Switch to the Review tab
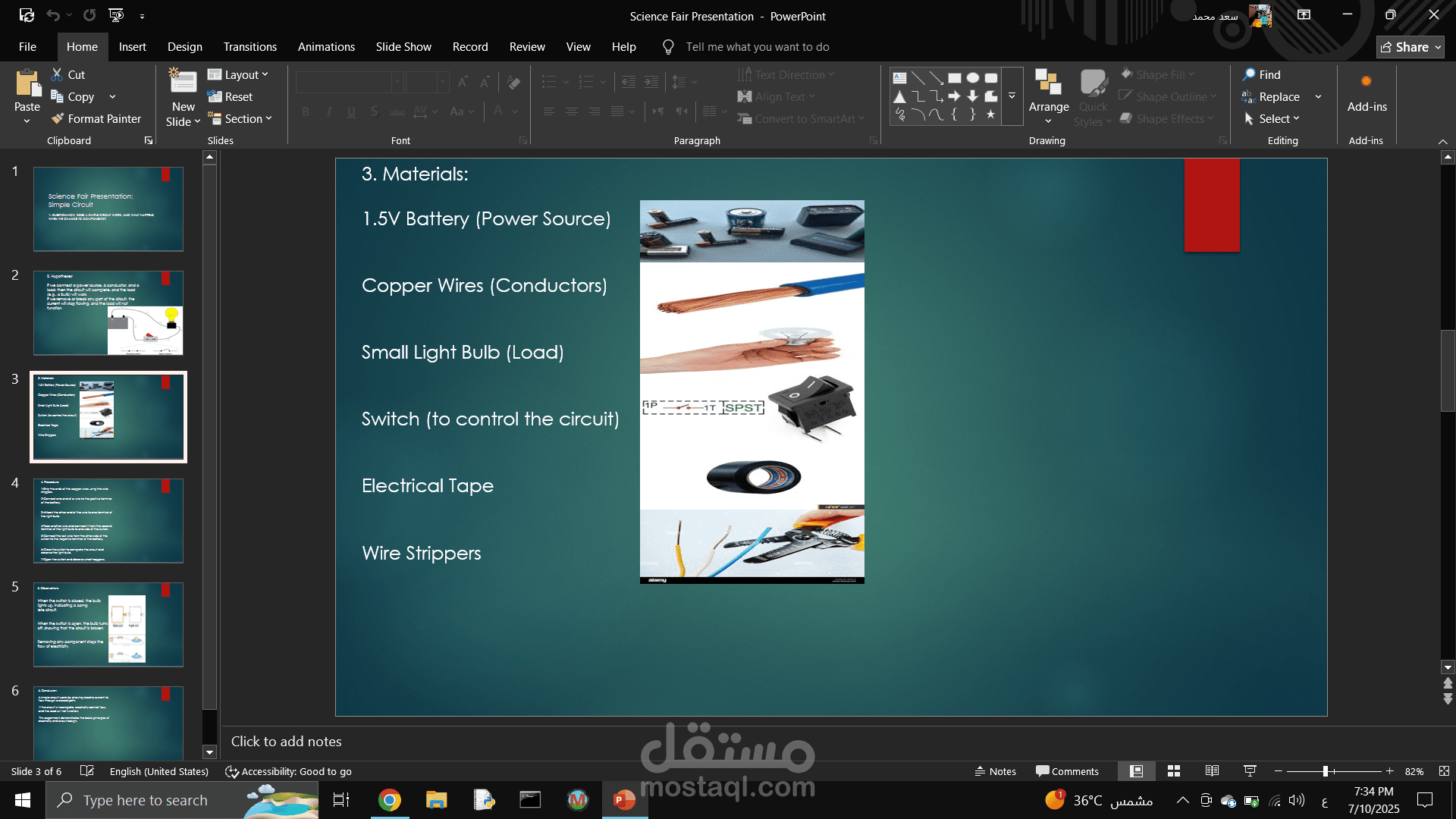This screenshot has height=819, width=1456. 527,47
